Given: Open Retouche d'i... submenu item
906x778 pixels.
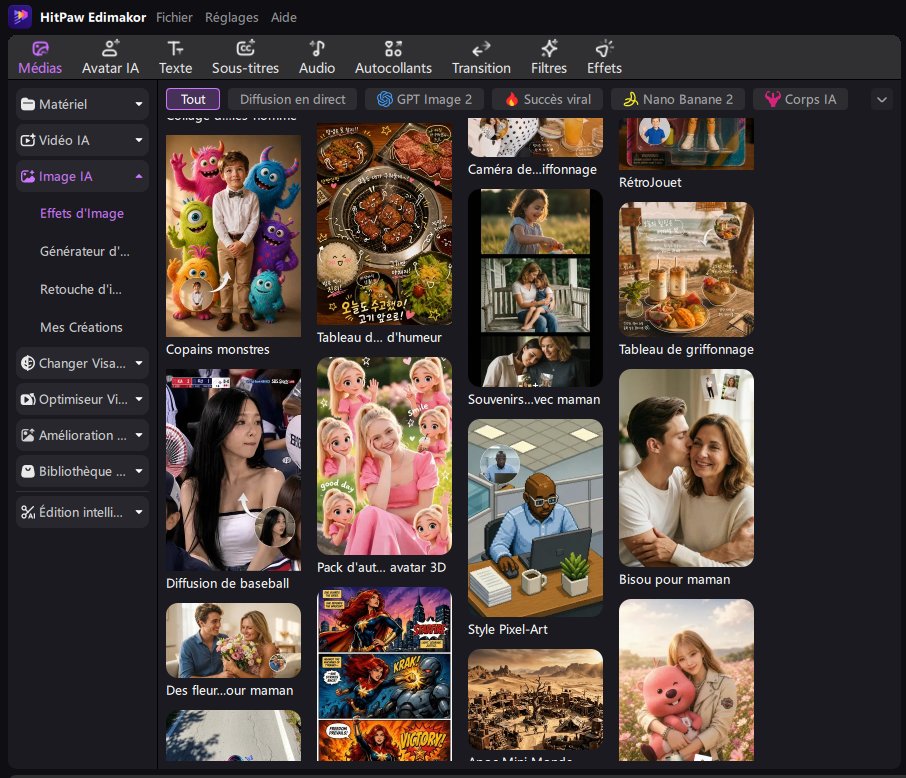Looking at the screenshot, I should (80, 289).
